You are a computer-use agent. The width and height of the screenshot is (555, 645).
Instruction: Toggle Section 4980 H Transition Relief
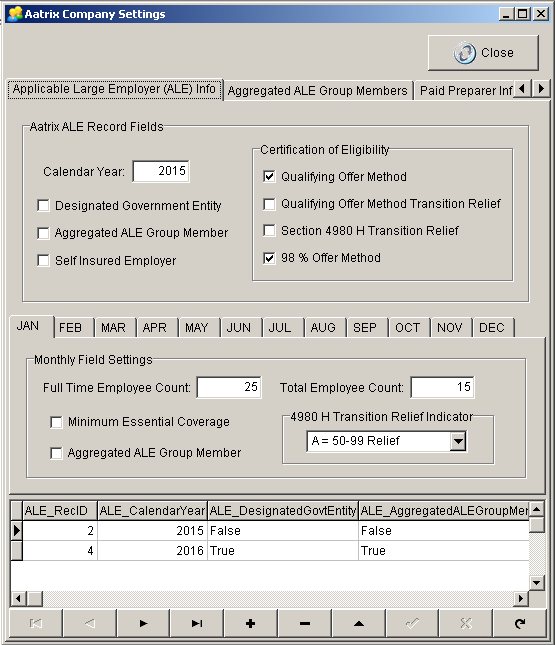[x=269, y=230]
